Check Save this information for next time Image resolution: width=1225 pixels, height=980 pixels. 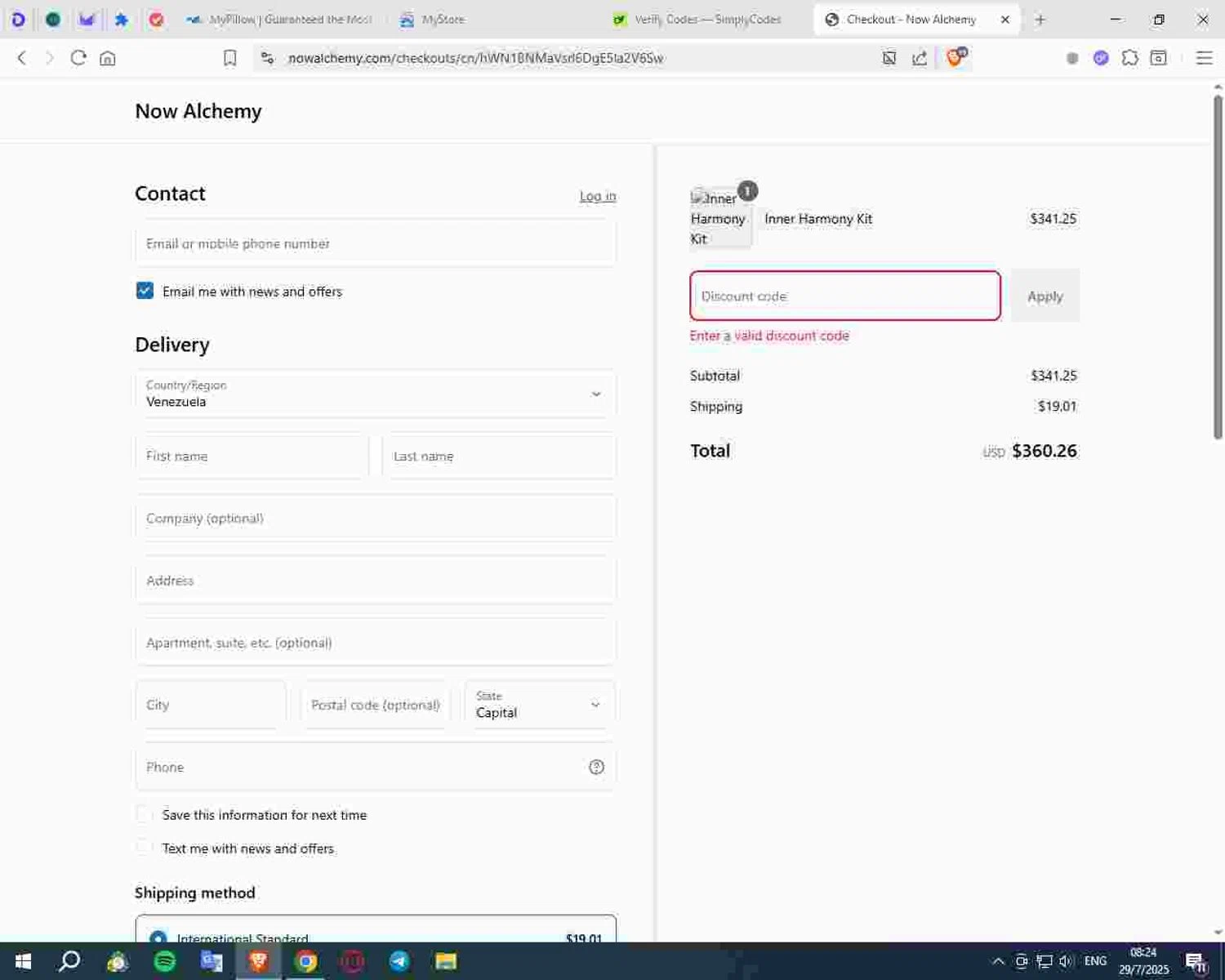(x=144, y=814)
